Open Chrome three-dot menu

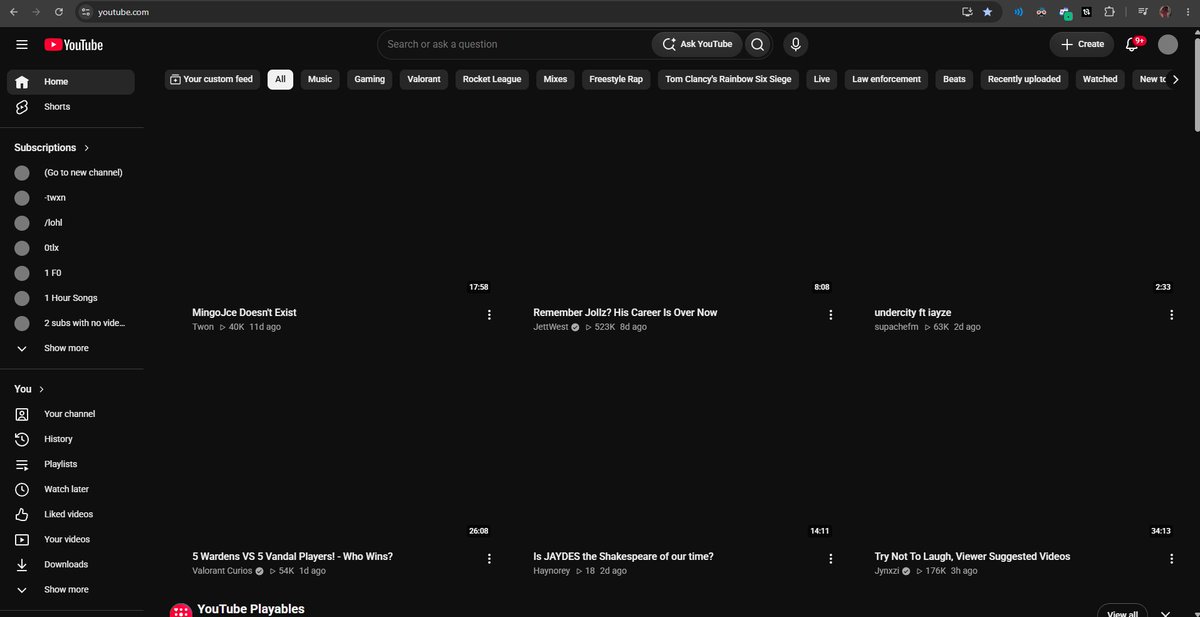point(1188,12)
